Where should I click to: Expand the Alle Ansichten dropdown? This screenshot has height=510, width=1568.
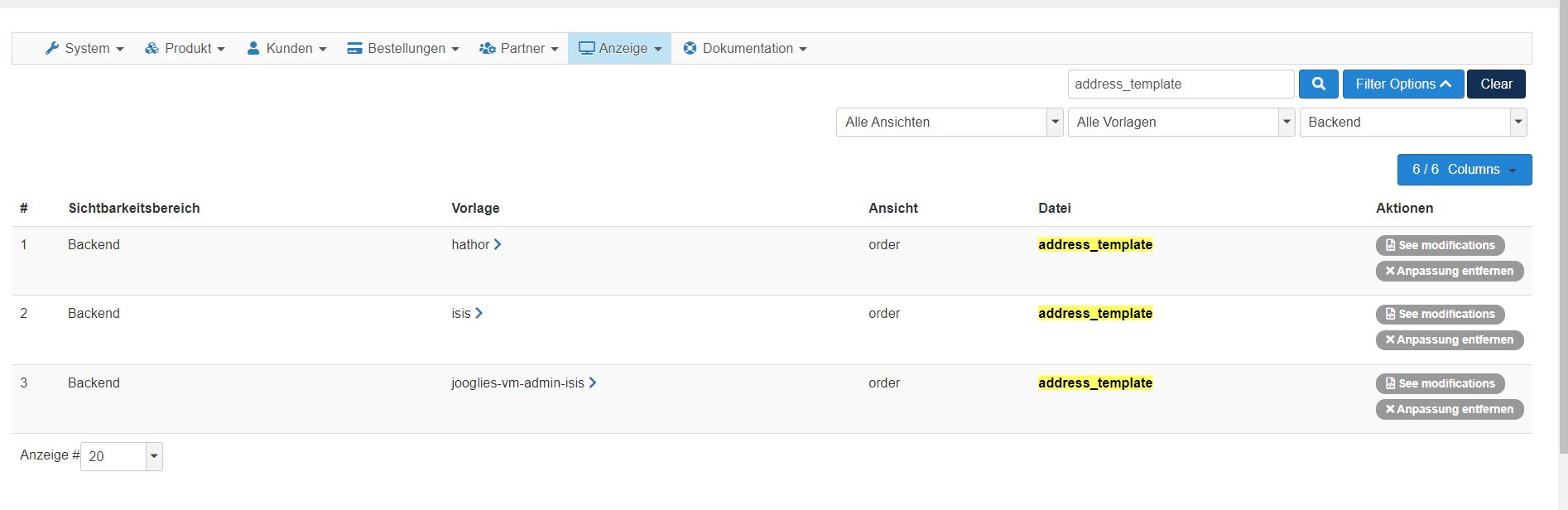tap(949, 123)
